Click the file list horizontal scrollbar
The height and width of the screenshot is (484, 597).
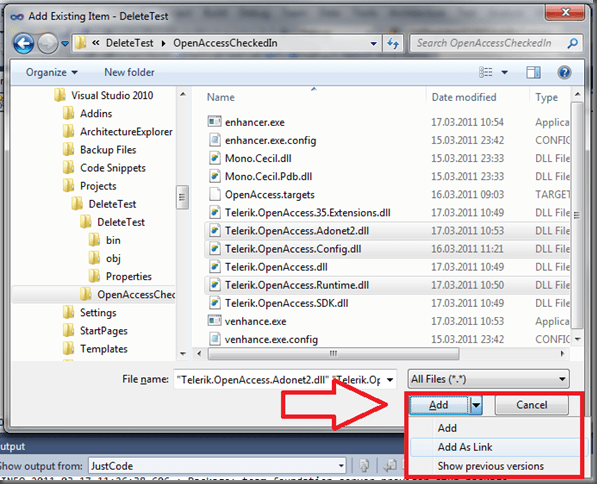point(333,354)
